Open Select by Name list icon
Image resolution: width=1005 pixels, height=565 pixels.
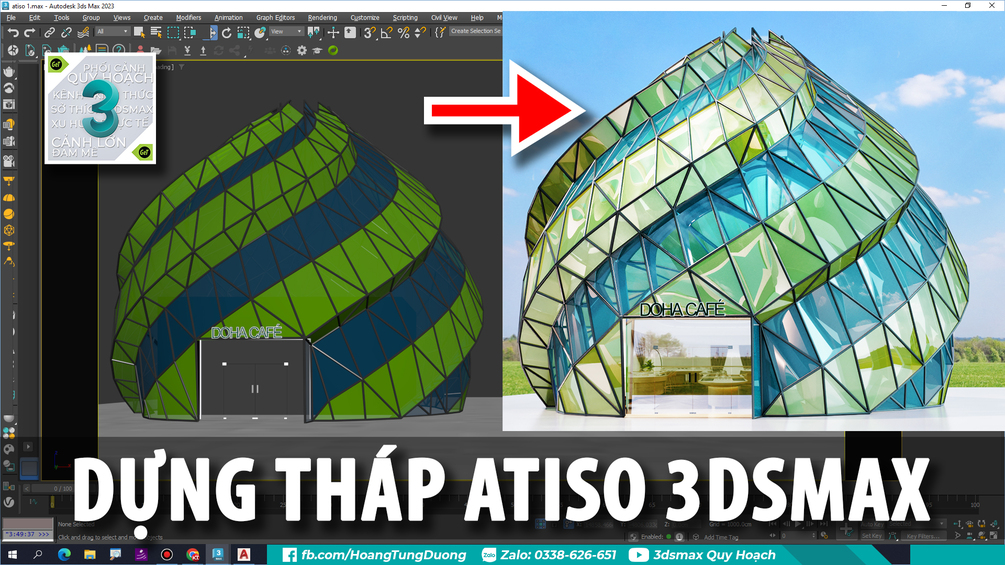(156, 32)
